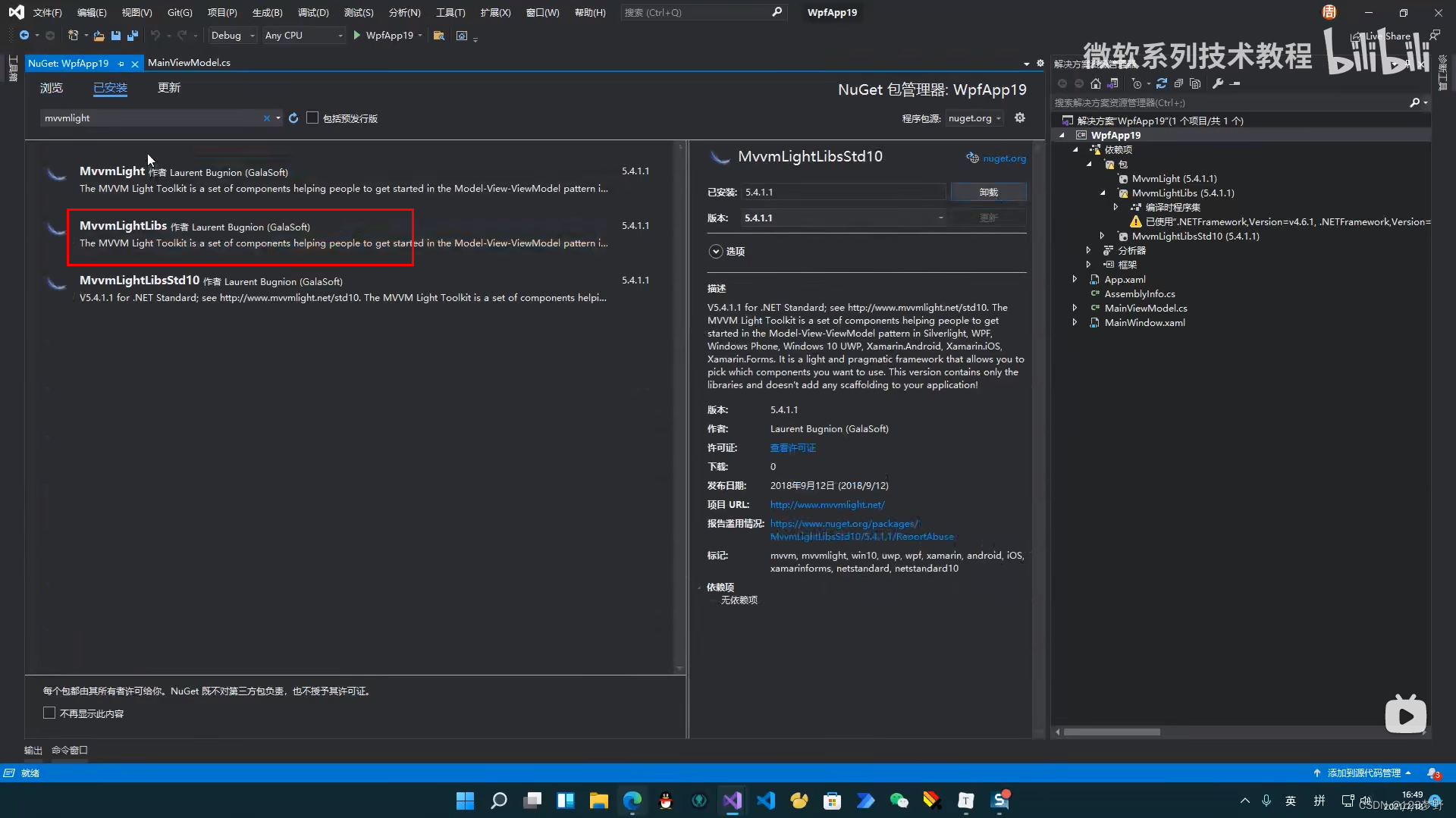
Task: Click the properties wrench icon
Action: [1218, 83]
